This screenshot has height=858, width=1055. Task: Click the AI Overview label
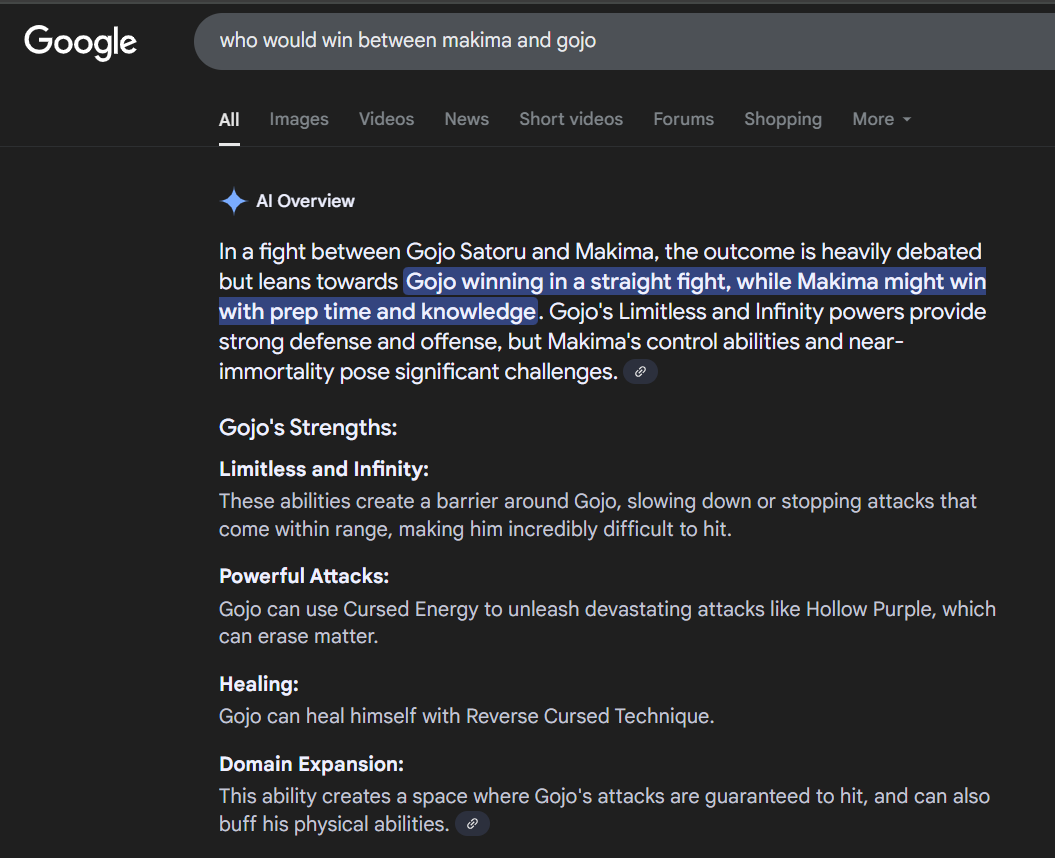pyautogui.click(x=305, y=201)
